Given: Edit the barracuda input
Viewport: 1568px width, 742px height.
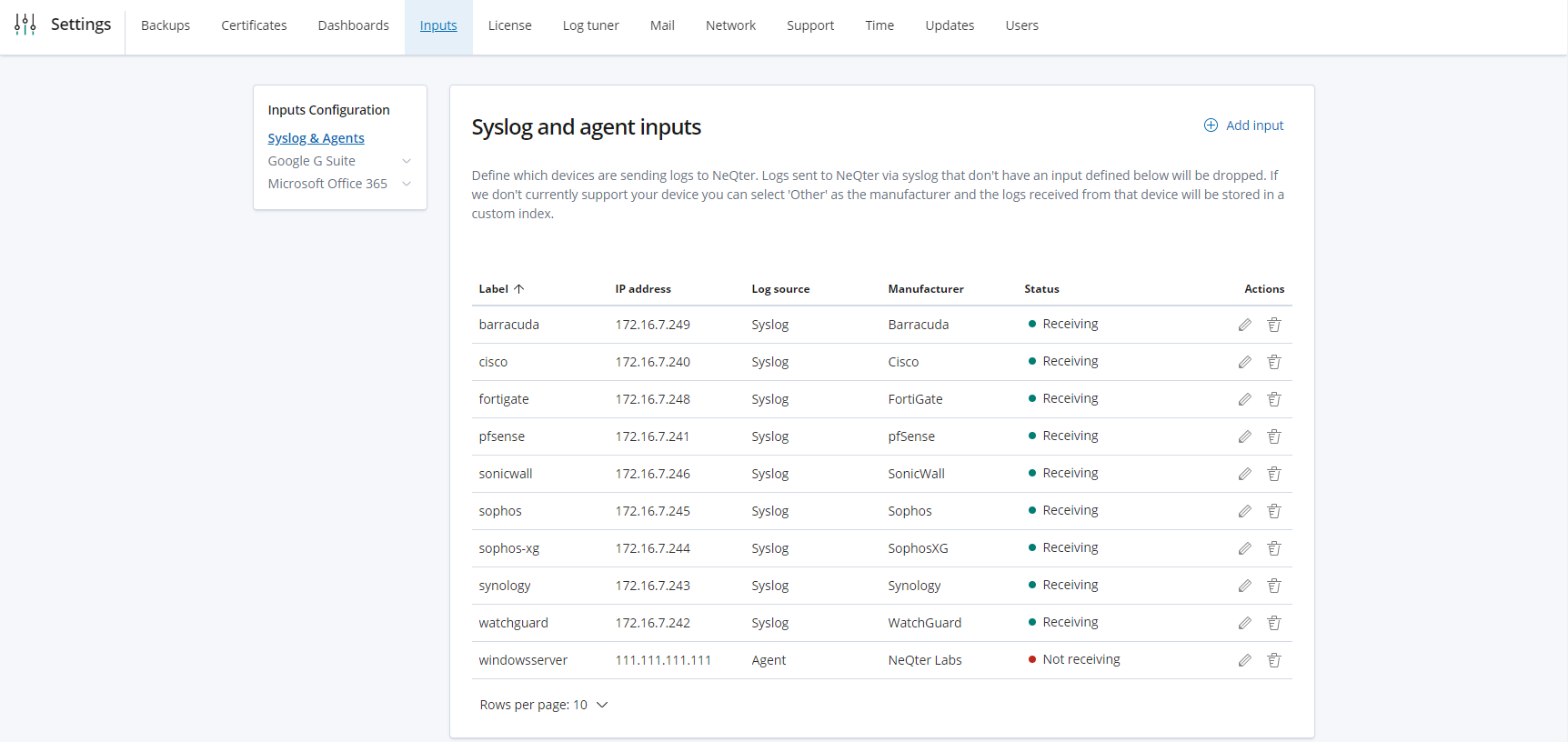Looking at the screenshot, I should click(1244, 325).
